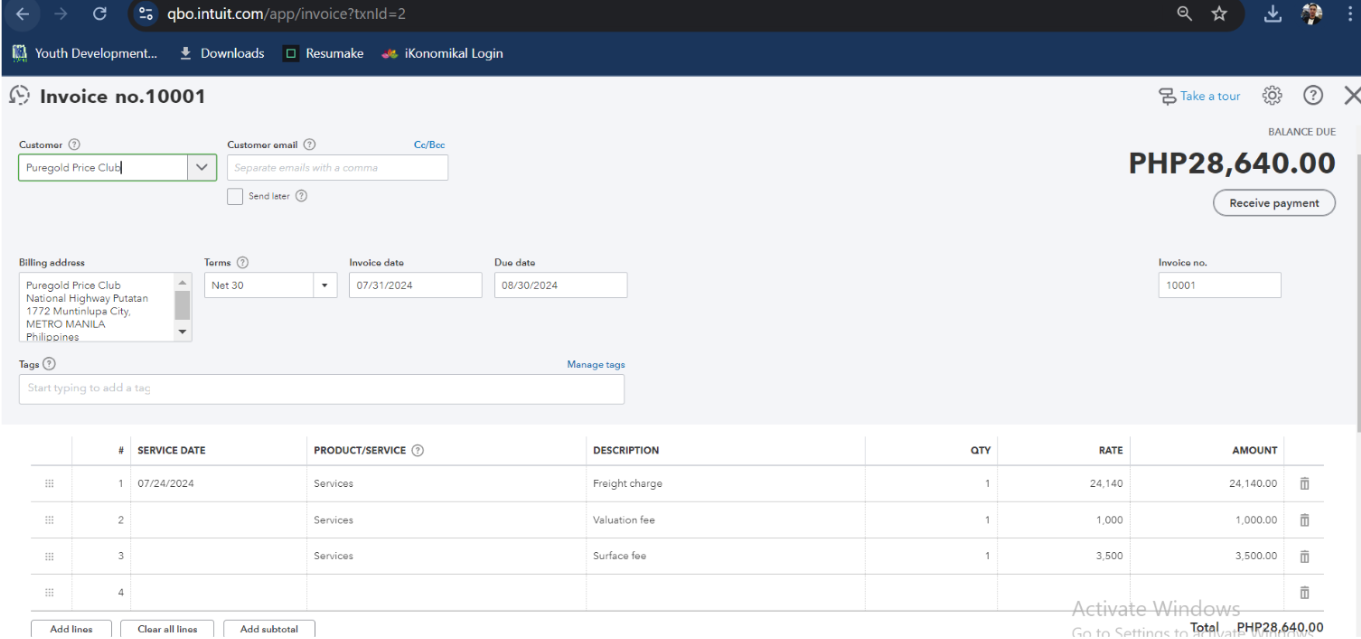Open site info icon in address bar
The image size is (1361, 639).
point(147,15)
